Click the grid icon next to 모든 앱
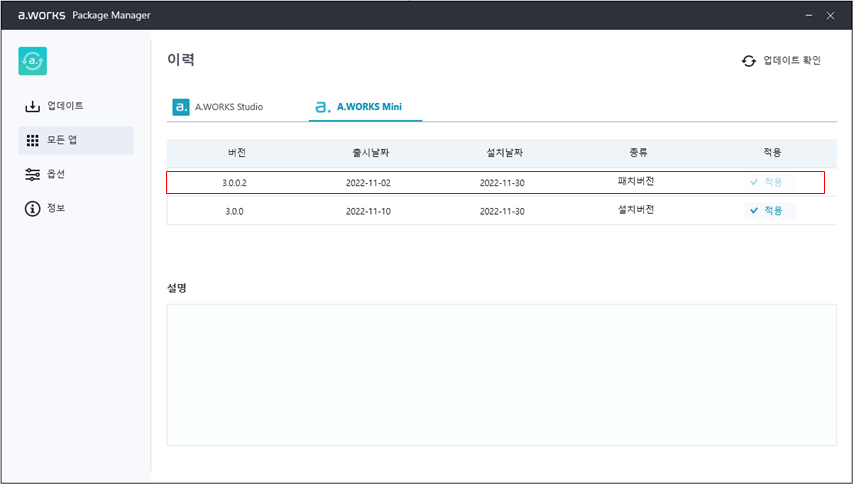Image resolution: width=854 pixels, height=485 pixels. [x=33, y=141]
